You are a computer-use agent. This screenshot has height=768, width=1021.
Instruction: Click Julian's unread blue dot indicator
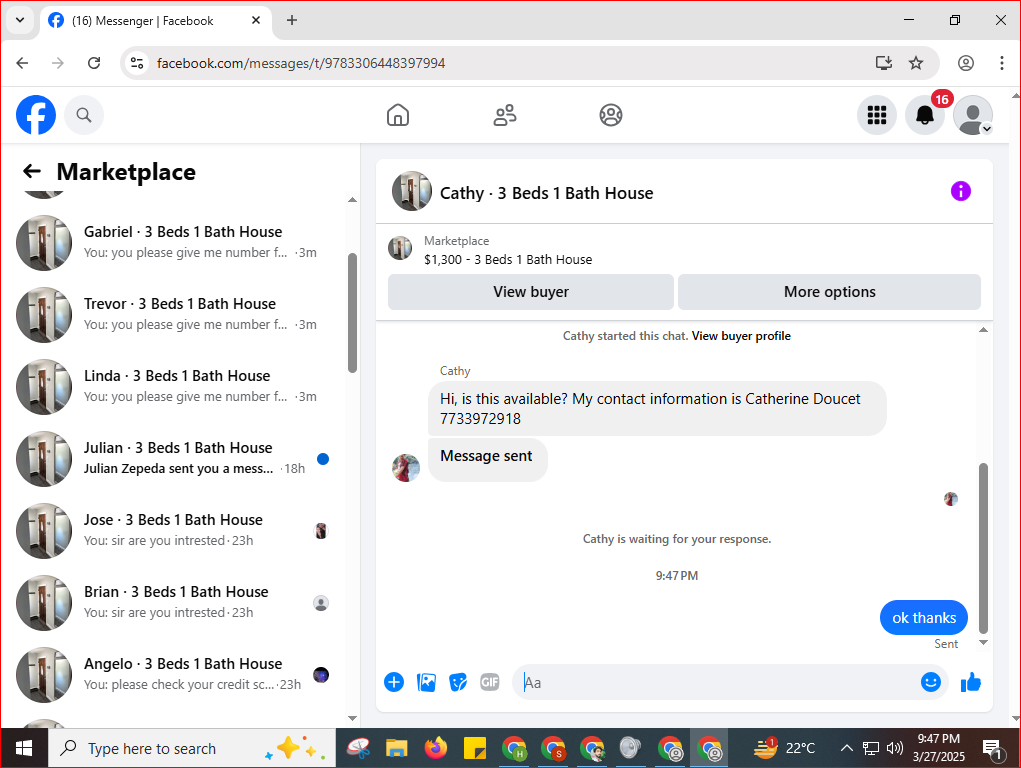coord(322,459)
